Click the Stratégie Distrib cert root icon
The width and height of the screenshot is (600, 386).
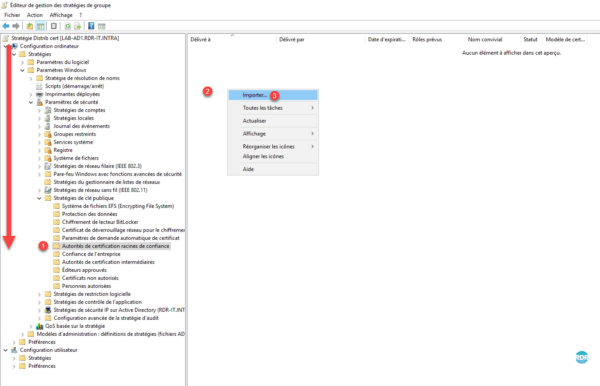5,38
